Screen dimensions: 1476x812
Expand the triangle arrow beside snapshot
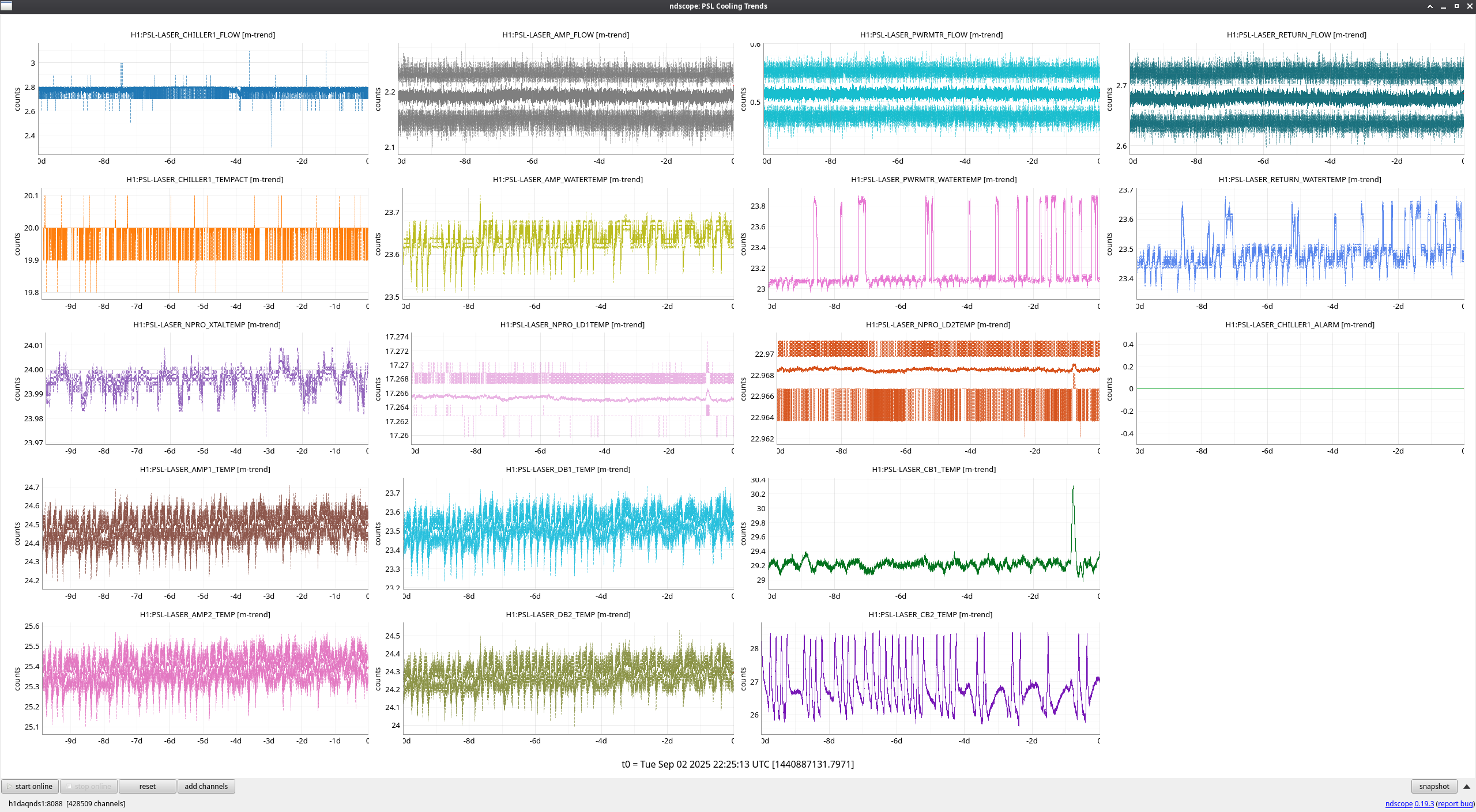1466,787
